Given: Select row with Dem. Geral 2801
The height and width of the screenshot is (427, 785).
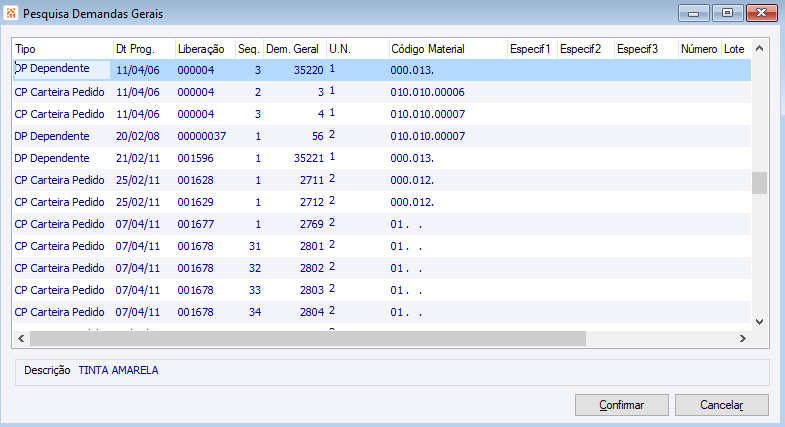Looking at the screenshot, I should (x=382, y=246).
